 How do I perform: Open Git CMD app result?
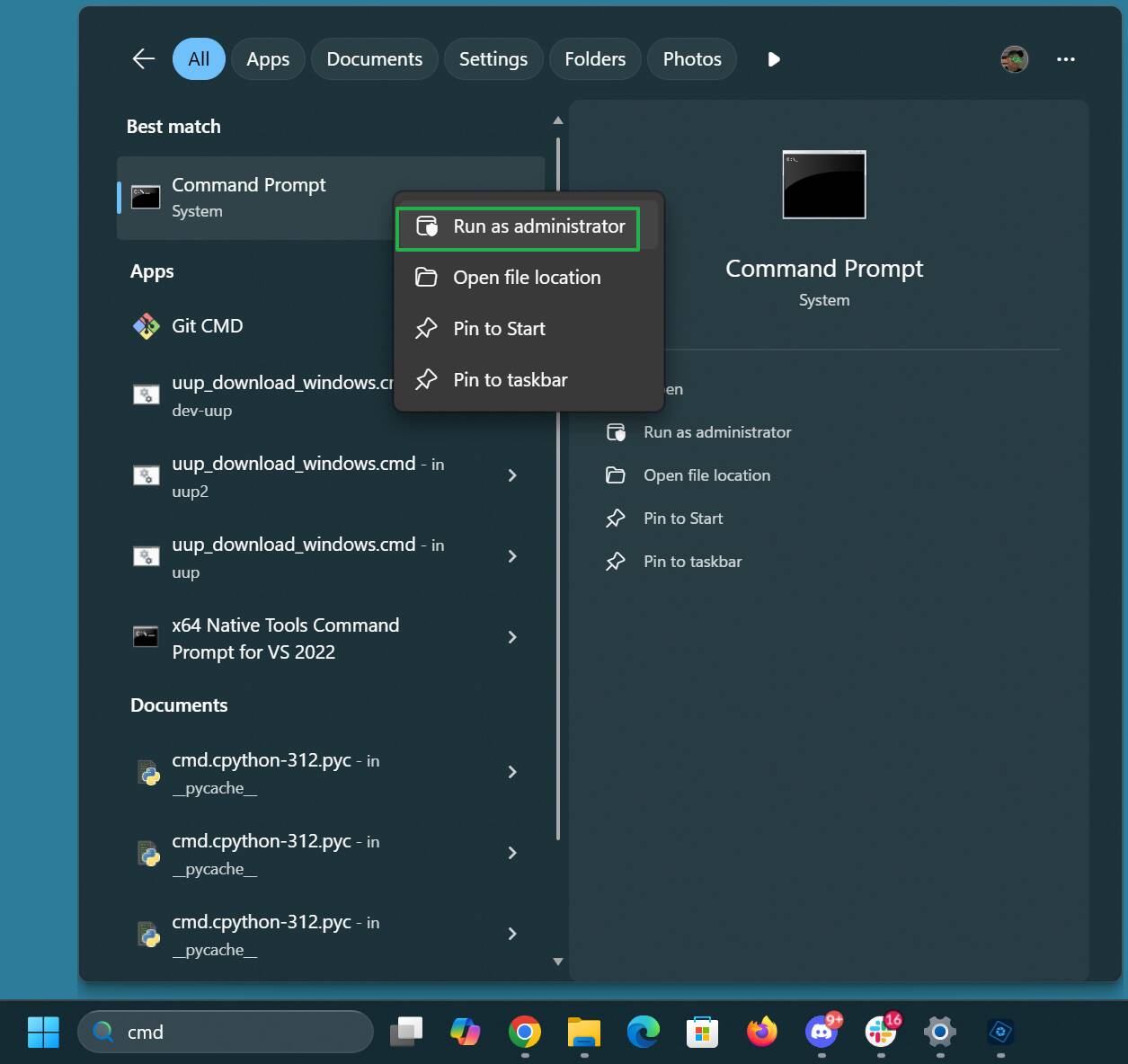pyautogui.click(x=208, y=326)
